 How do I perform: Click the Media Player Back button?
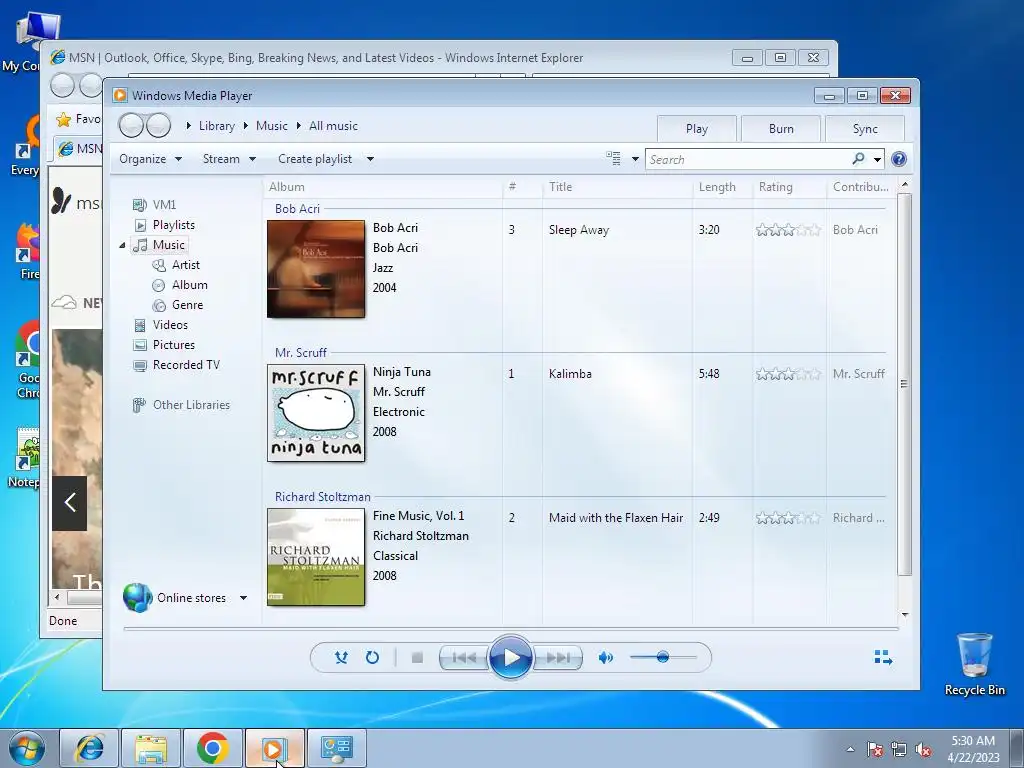pyautogui.click(x=131, y=125)
